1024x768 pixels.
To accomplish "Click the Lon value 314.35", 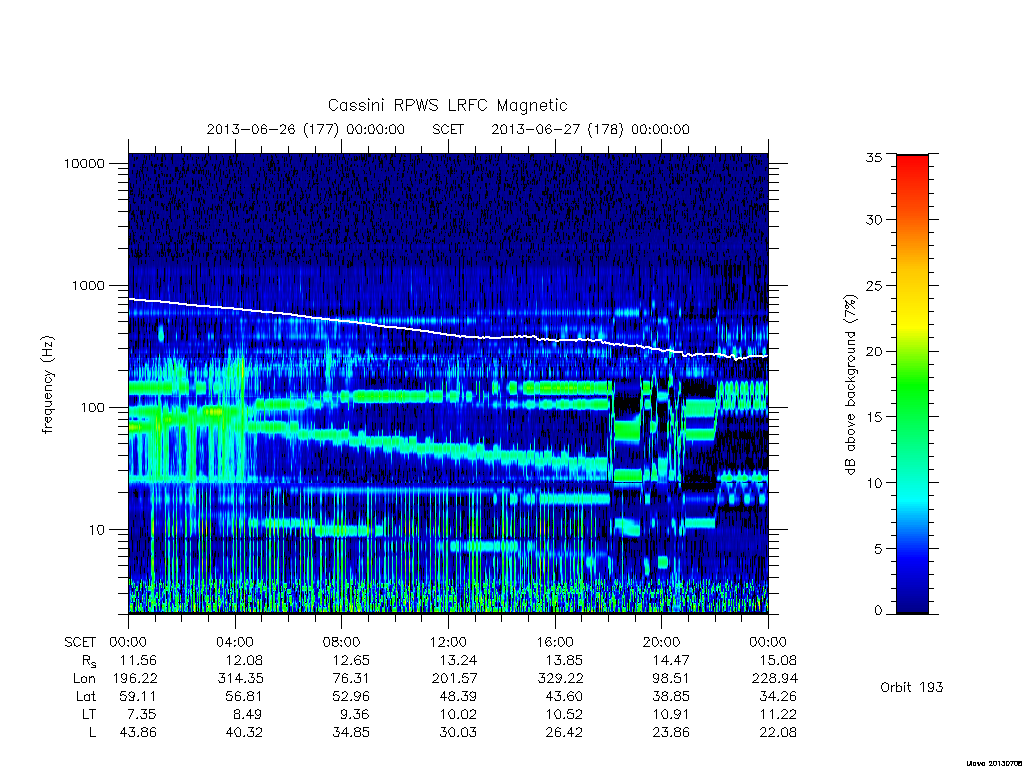I will pyautogui.click(x=240, y=679).
